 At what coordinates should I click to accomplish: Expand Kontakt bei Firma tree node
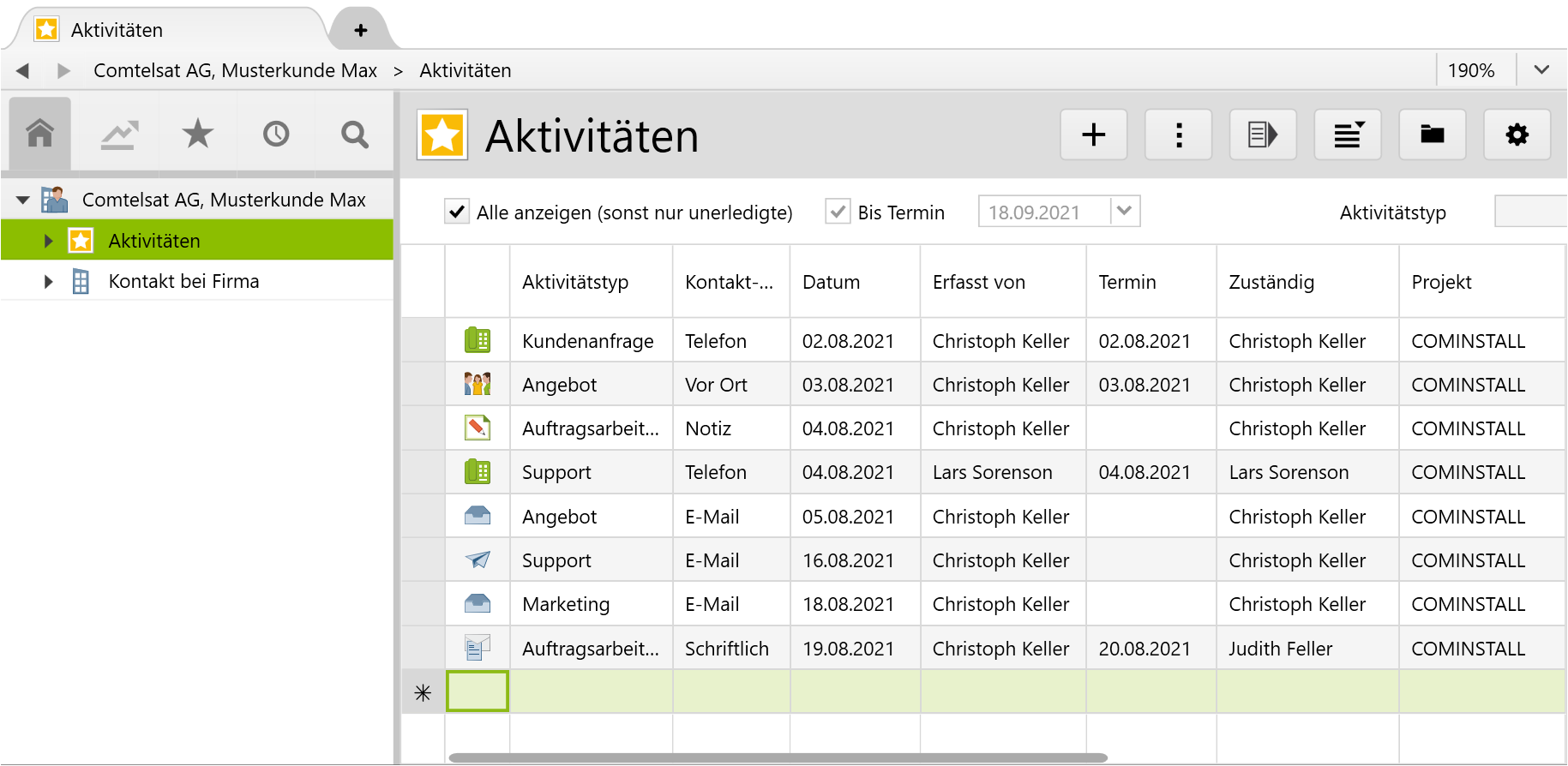49,282
